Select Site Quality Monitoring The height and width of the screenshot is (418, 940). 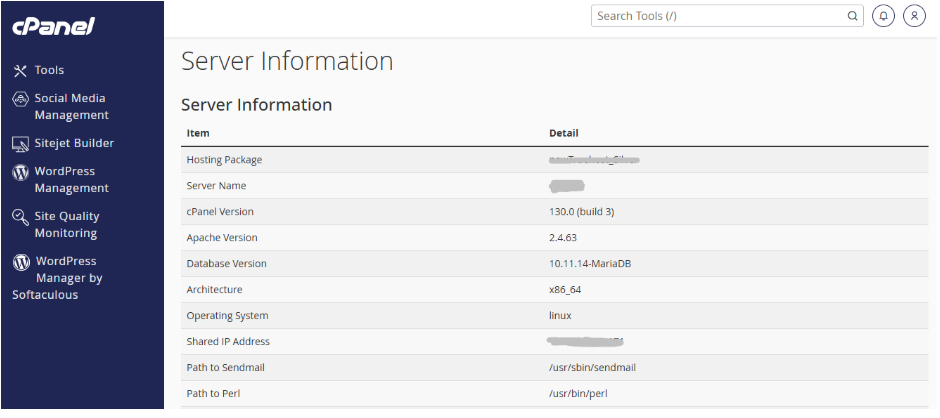tap(67, 225)
